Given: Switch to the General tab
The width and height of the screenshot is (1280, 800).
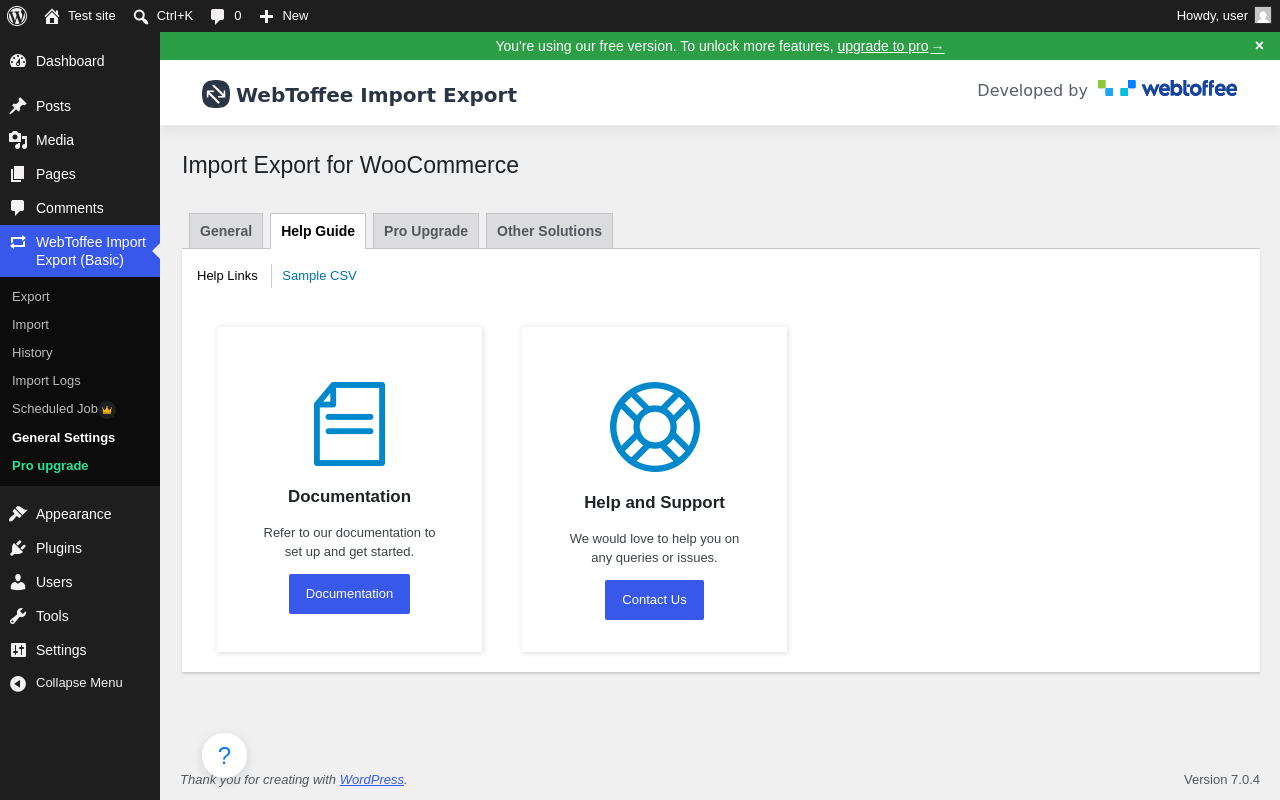Looking at the screenshot, I should tap(226, 231).
